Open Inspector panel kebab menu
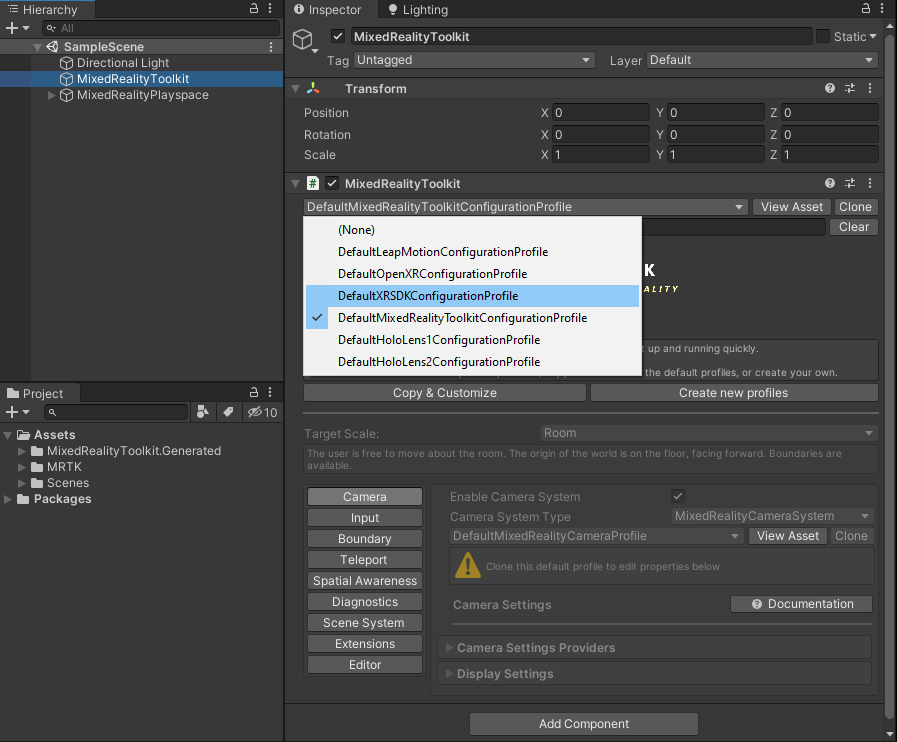 tap(883, 9)
